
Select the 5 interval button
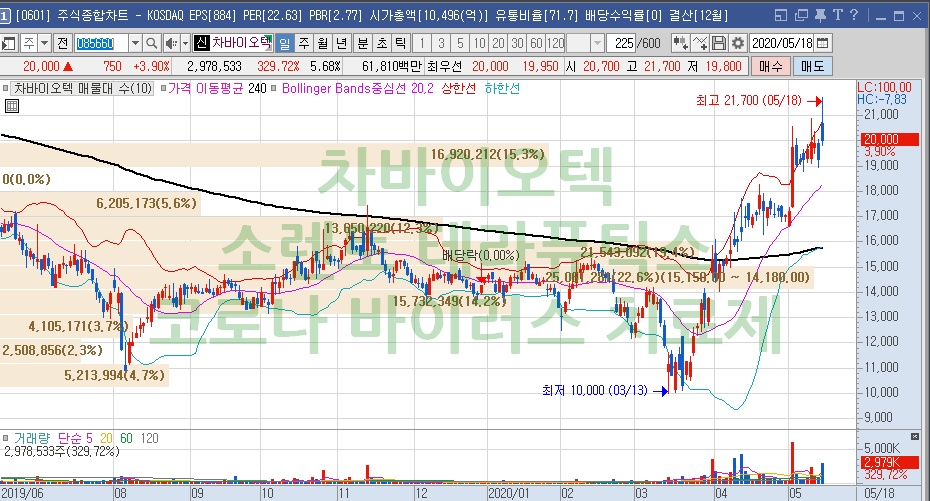(460, 43)
